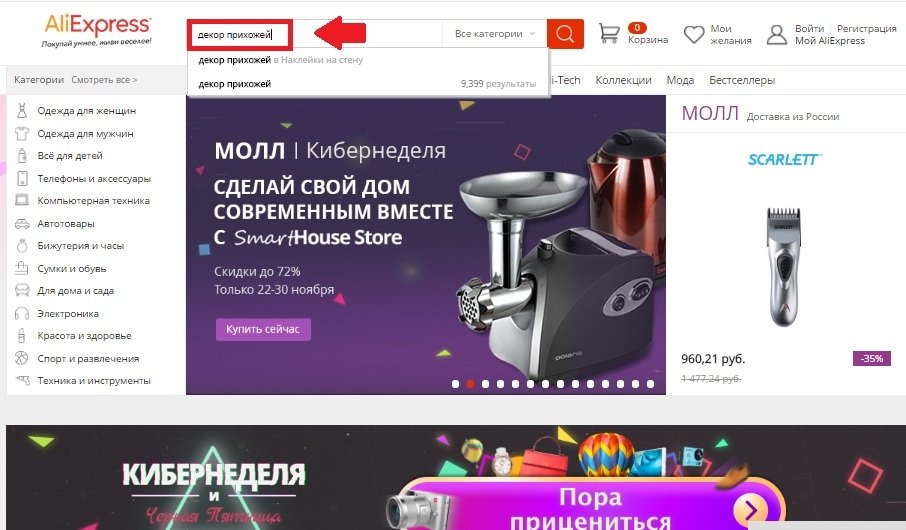Select Электроника category
The width and height of the screenshot is (906, 530).
tap(68, 314)
